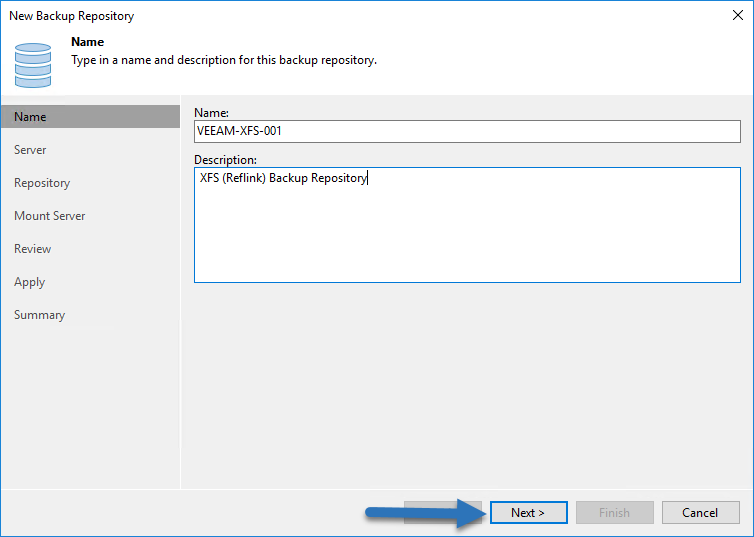Click the Next button
754x537 pixels.
528,512
